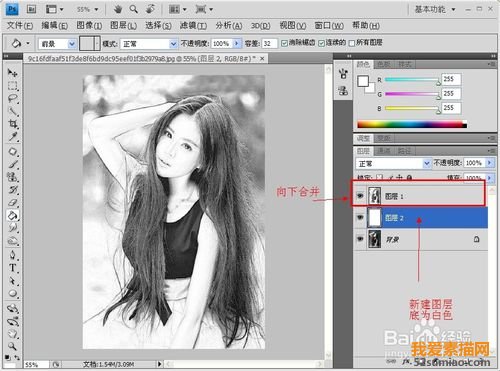Screen dimensions: 500x371
Task: Click the B channel value field
Action: [x=451, y=108]
